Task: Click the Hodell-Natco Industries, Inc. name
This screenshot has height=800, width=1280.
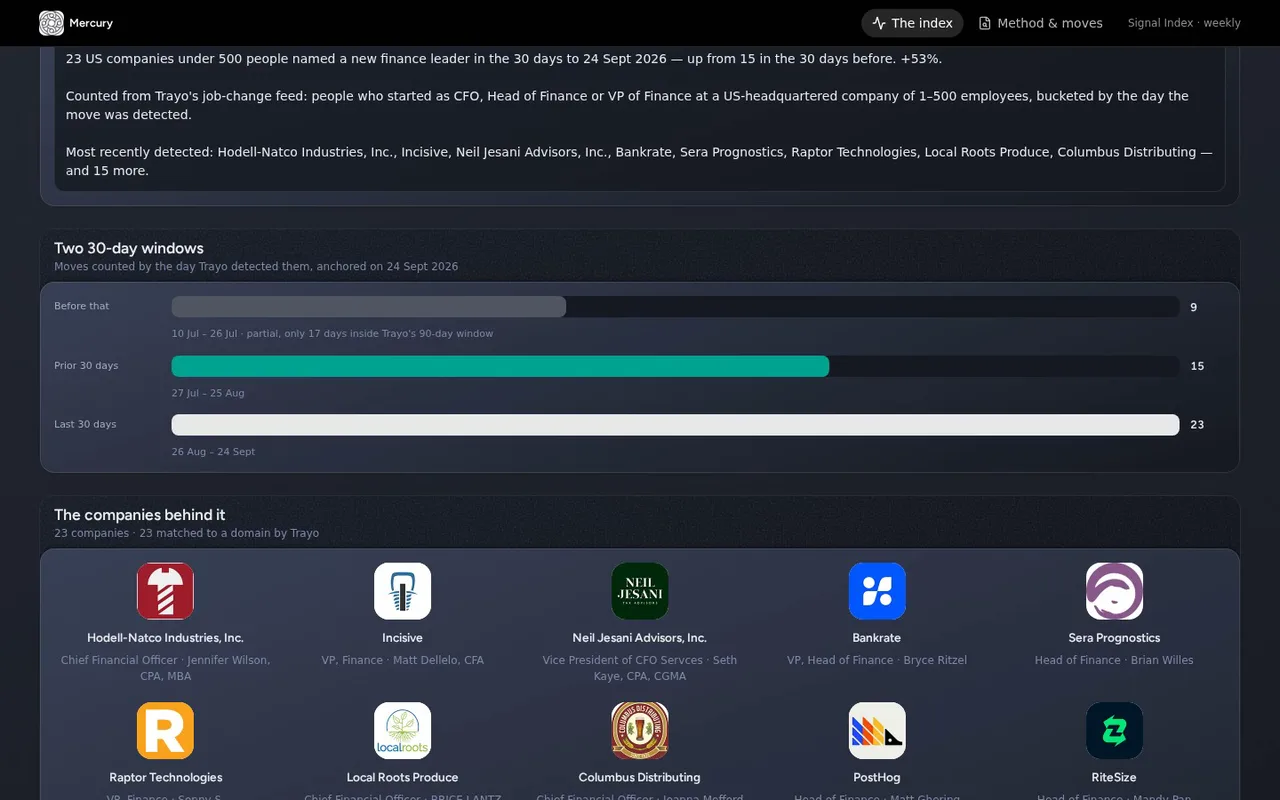Action: [165, 638]
